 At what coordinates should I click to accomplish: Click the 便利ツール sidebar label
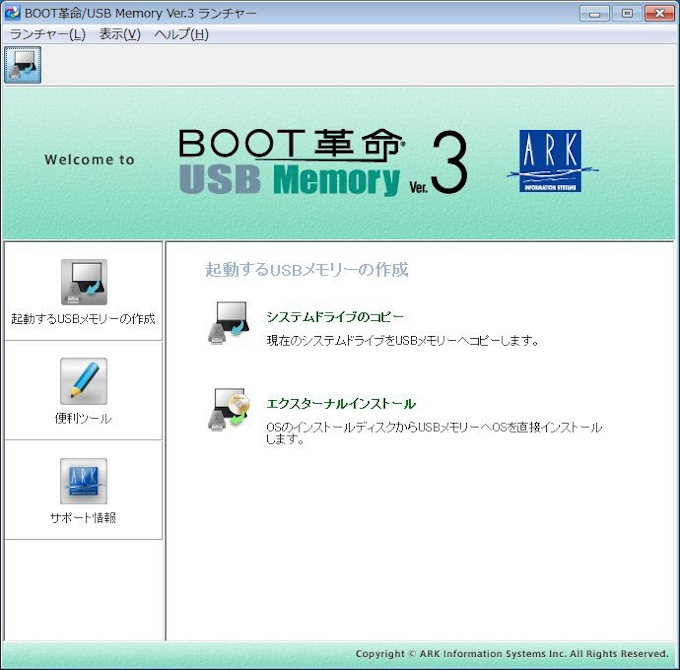[x=83, y=418]
